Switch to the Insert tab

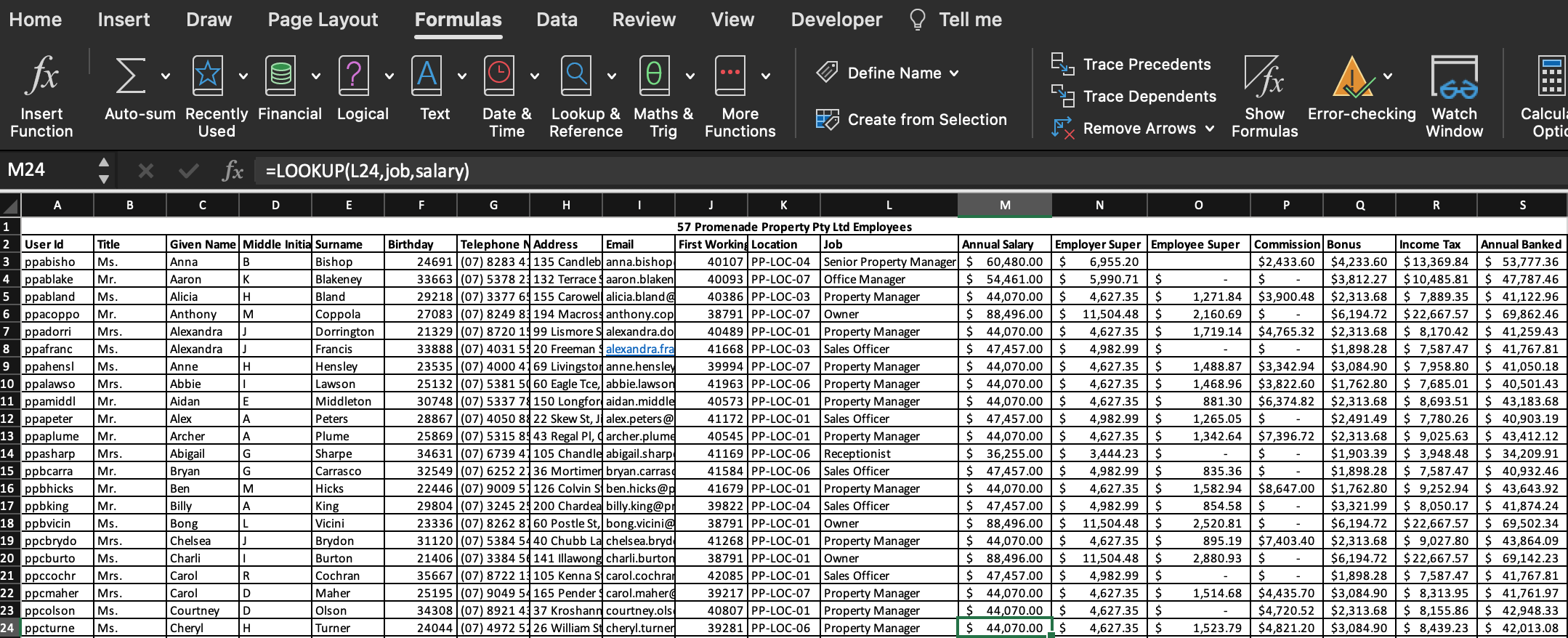(124, 20)
